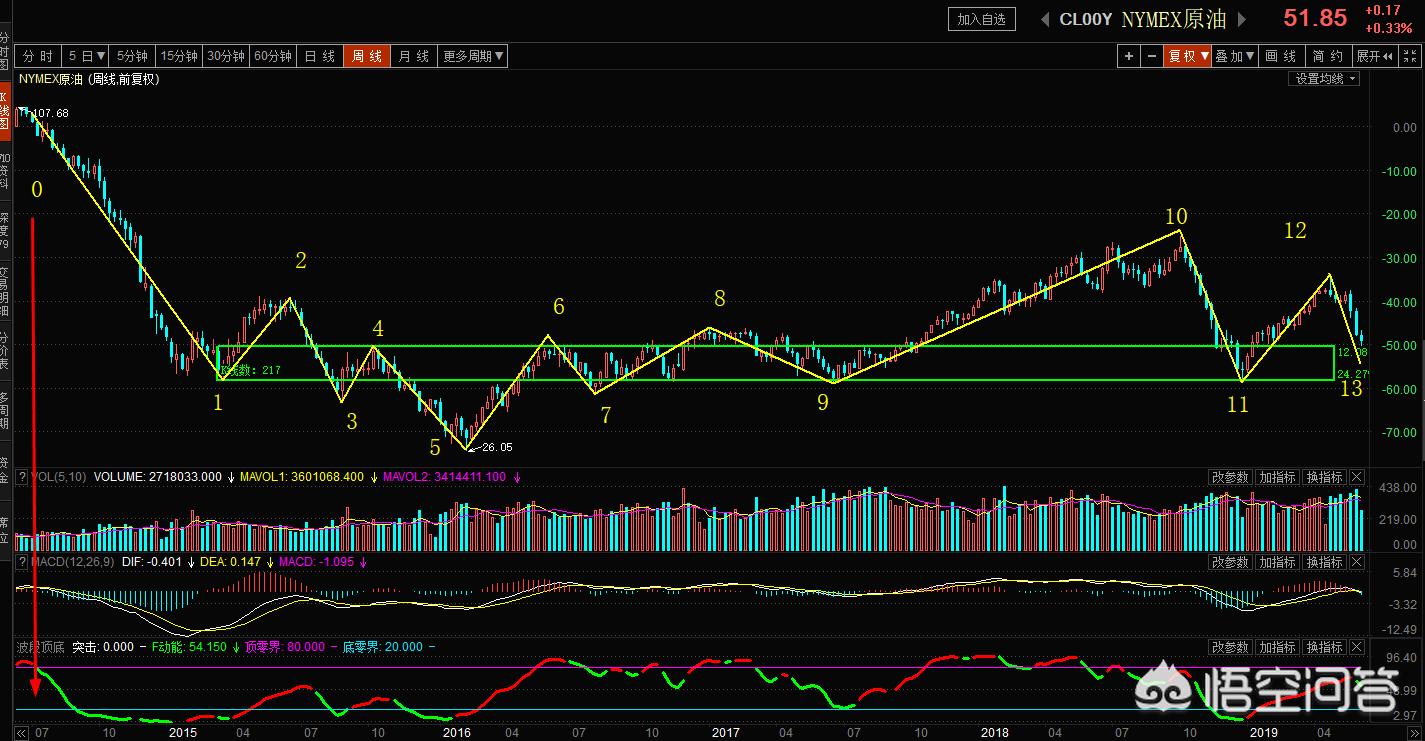Switch to 分时 intraday view
Screen dimensions: 1425x741
pyautogui.click(x=38, y=57)
